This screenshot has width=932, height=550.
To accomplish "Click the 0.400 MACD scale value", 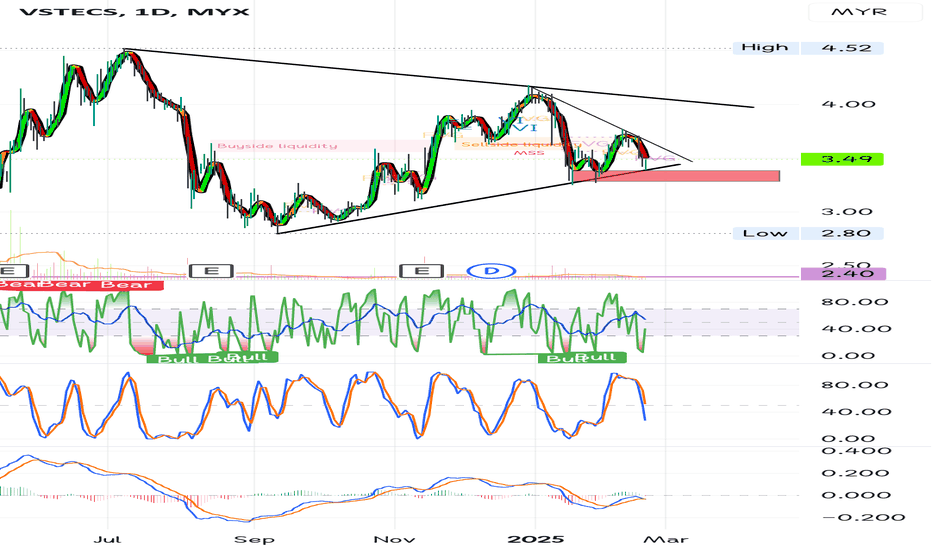I will (x=856, y=451).
